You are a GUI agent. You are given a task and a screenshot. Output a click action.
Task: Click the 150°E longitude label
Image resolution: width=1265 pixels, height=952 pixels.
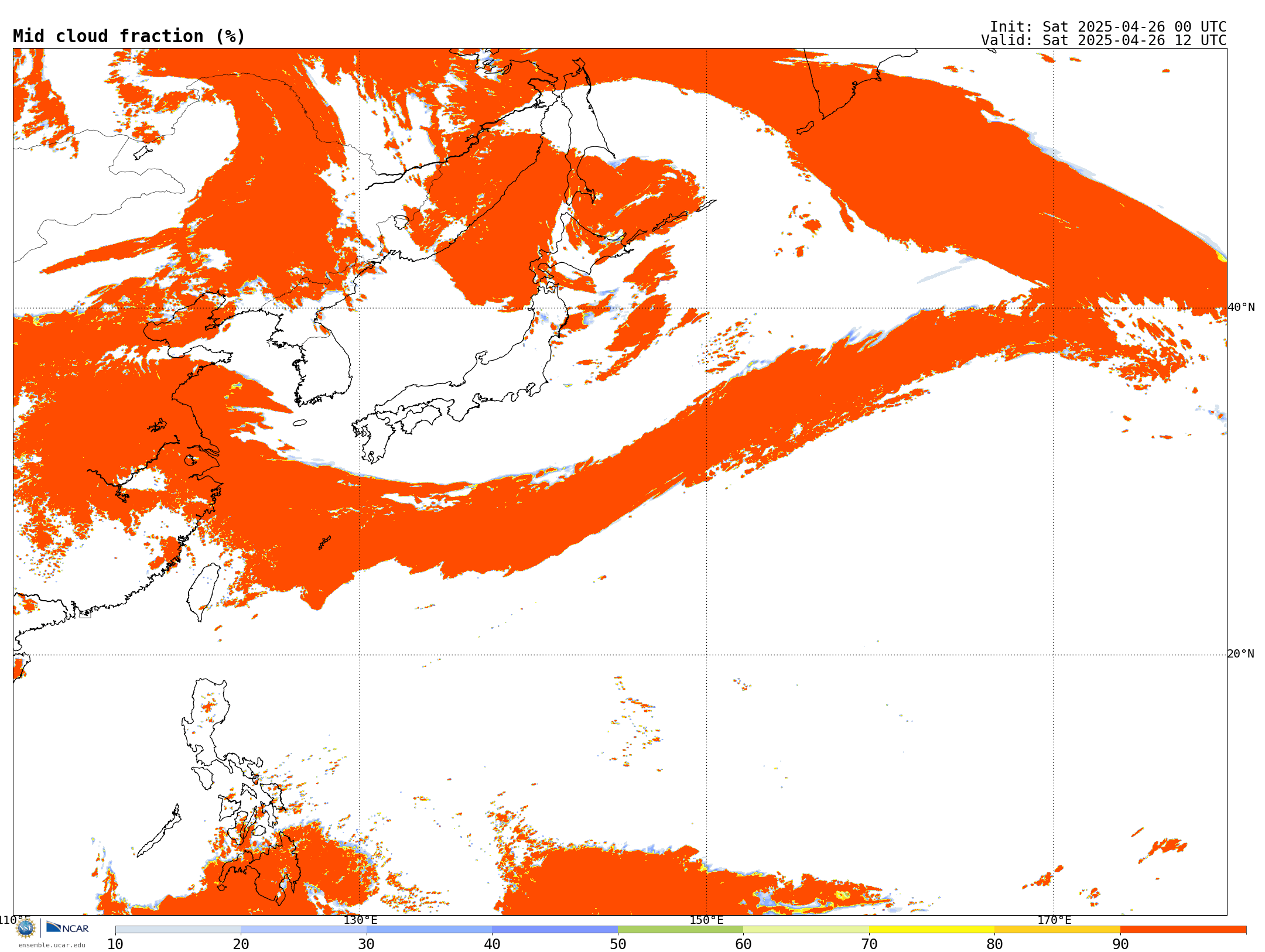[706, 920]
